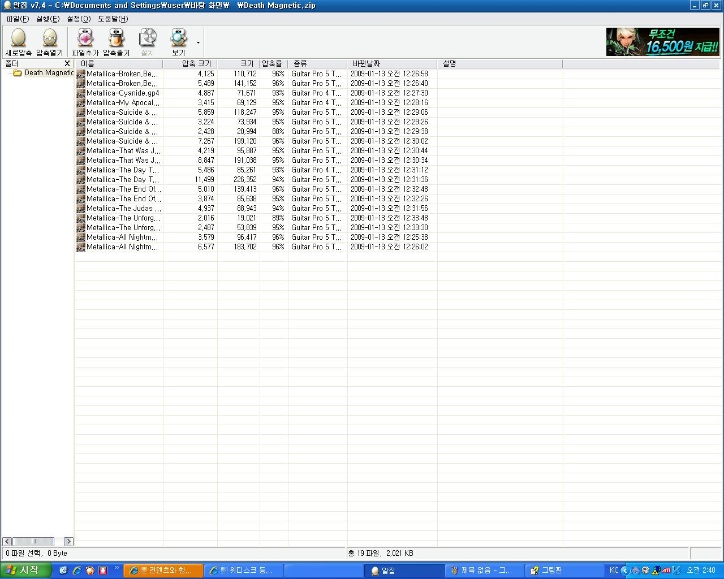Click the 94% ratio cell in The Judas row

(278, 208)
